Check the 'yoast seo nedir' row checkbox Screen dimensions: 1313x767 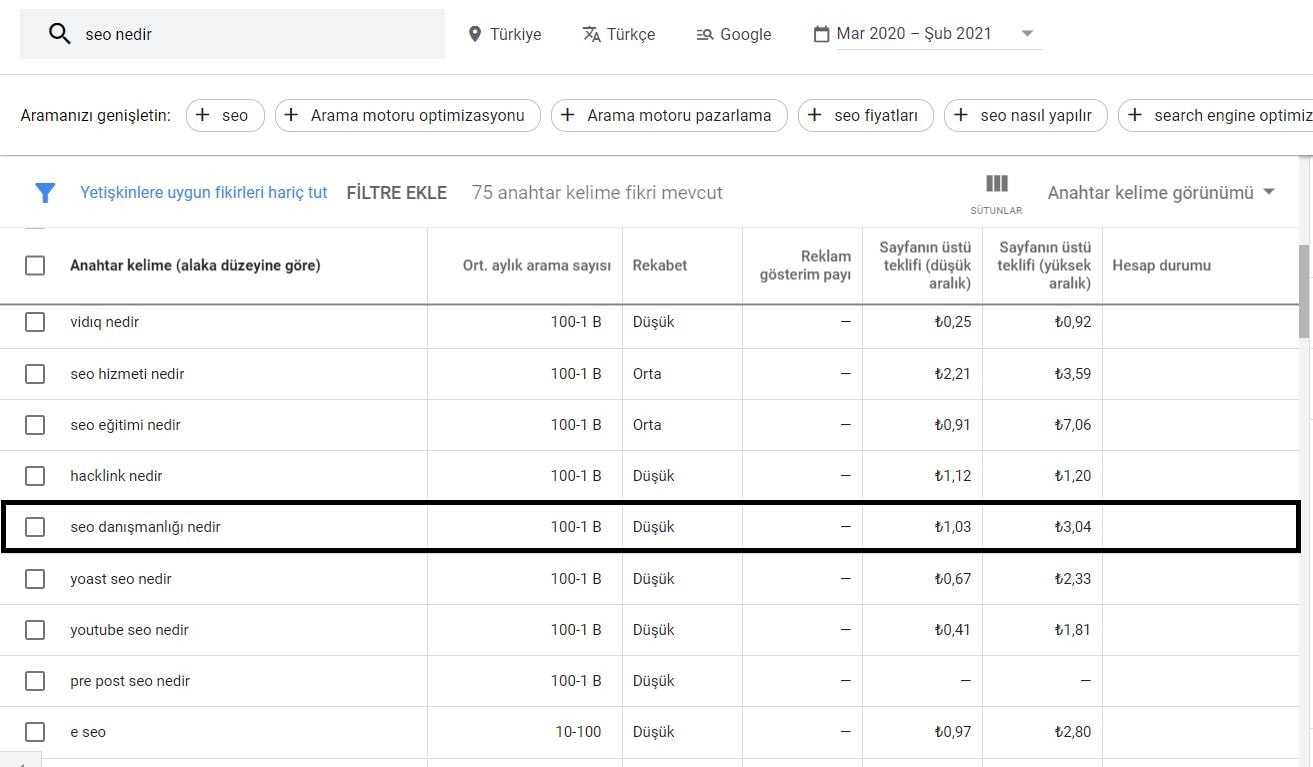[35, 579]
